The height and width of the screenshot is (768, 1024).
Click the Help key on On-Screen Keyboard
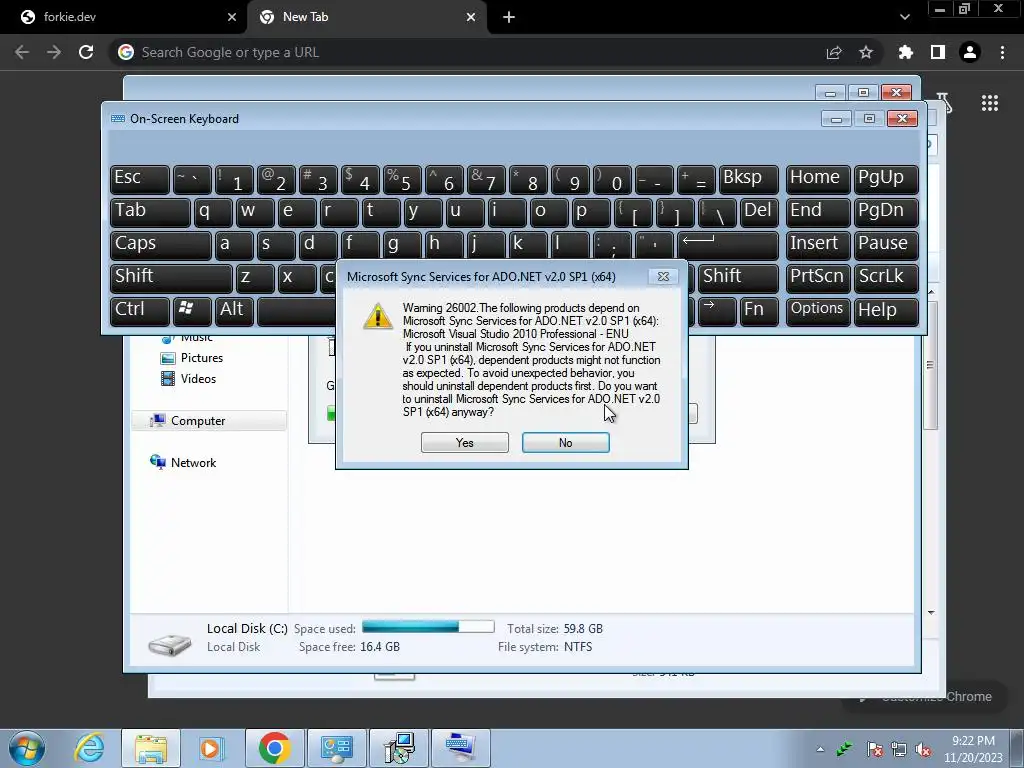pyautogui.click(x=886, y=310)
